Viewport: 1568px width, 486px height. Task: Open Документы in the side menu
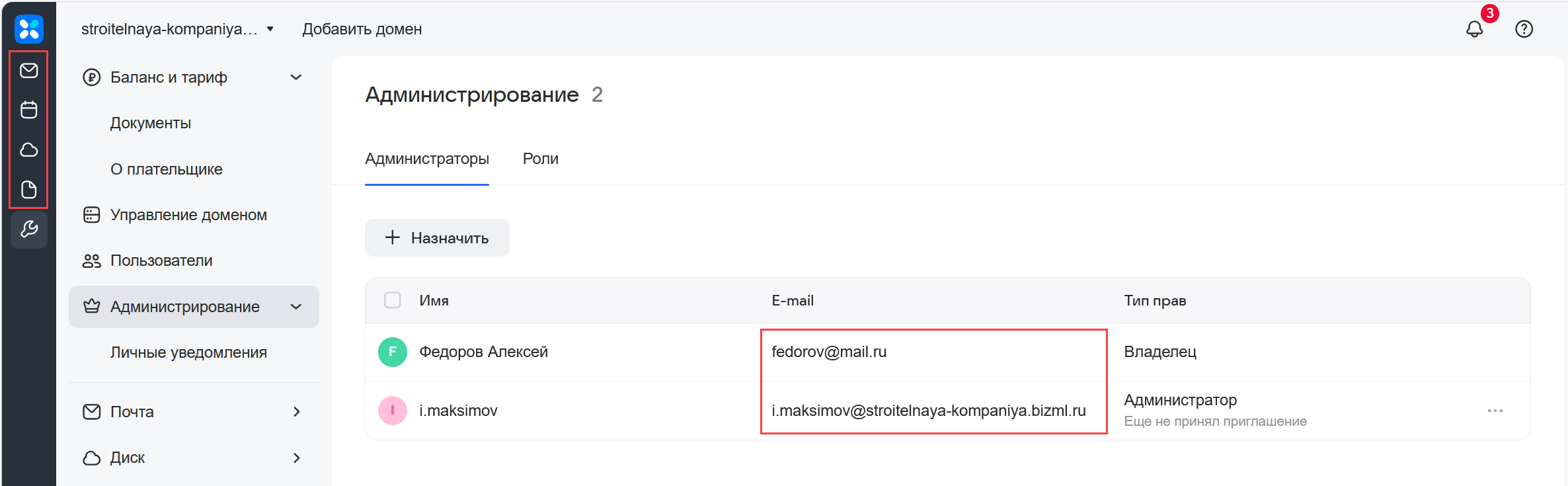click(151, 123)
